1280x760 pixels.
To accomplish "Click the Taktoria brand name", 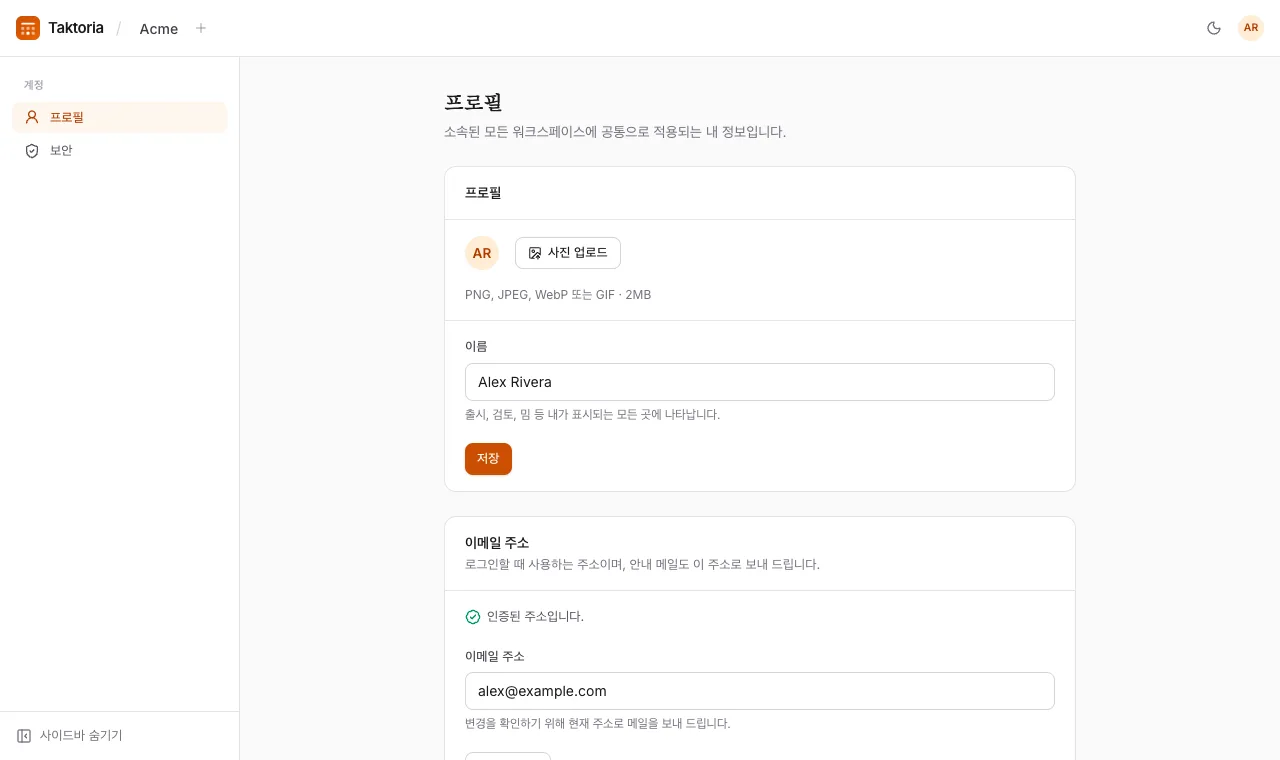I will click(76, 28).
